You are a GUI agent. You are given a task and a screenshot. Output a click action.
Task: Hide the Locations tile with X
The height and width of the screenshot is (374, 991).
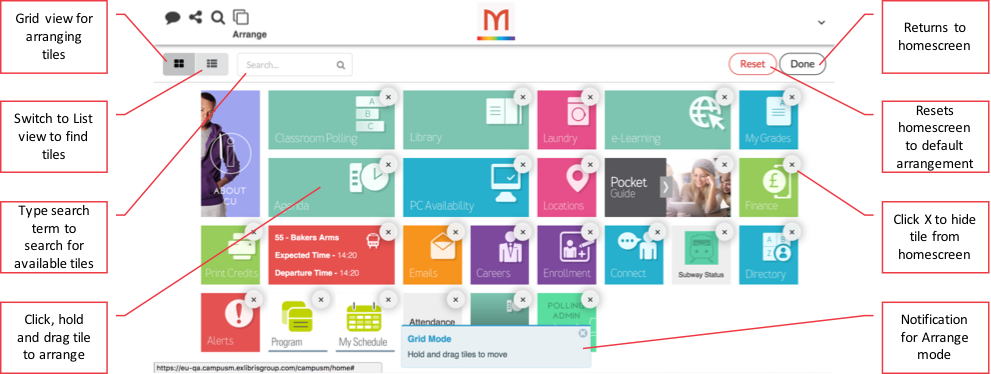pyautogui.click(x=590, y=164)
